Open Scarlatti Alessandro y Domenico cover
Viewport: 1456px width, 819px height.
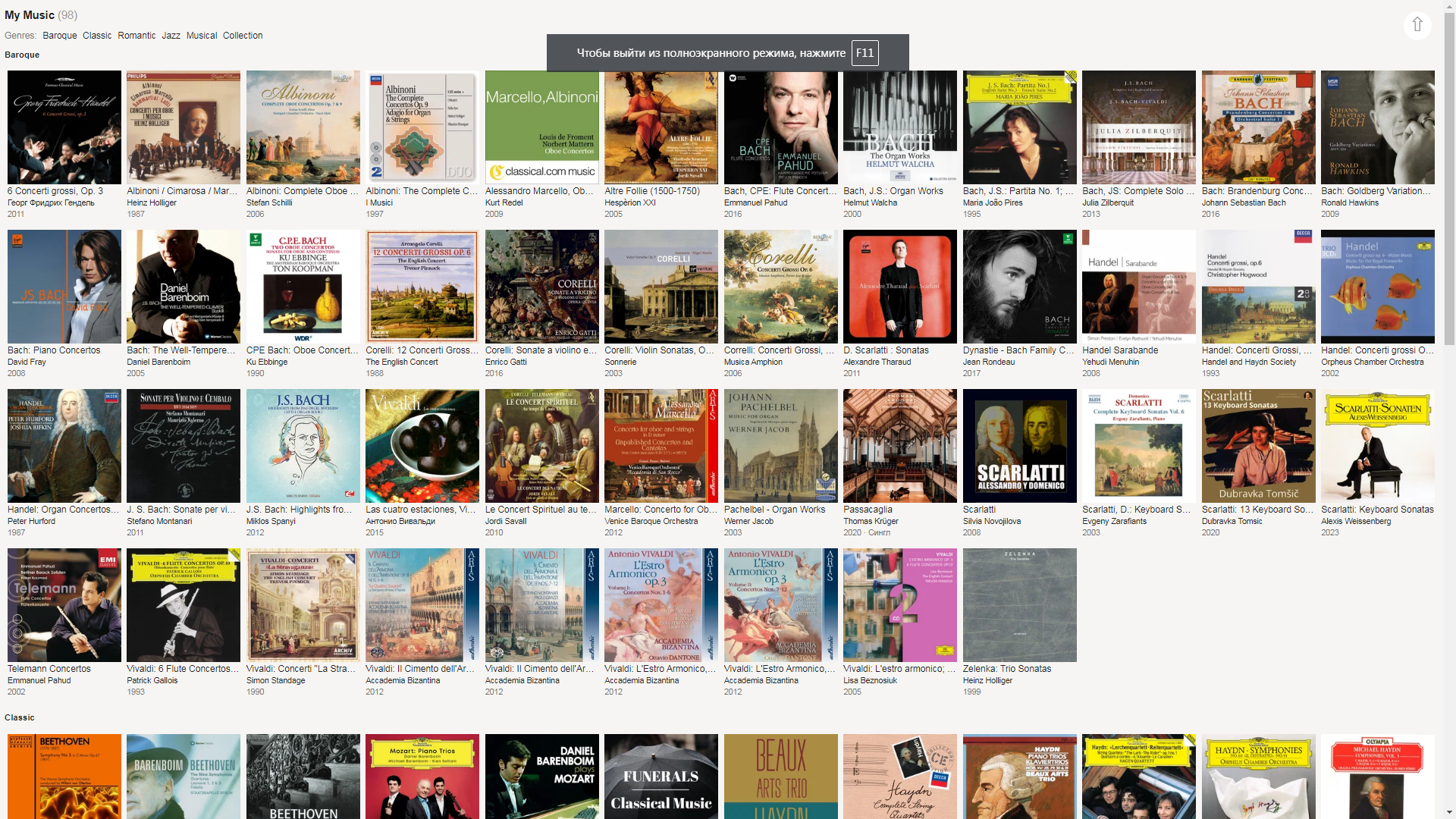click(1020, 446)
